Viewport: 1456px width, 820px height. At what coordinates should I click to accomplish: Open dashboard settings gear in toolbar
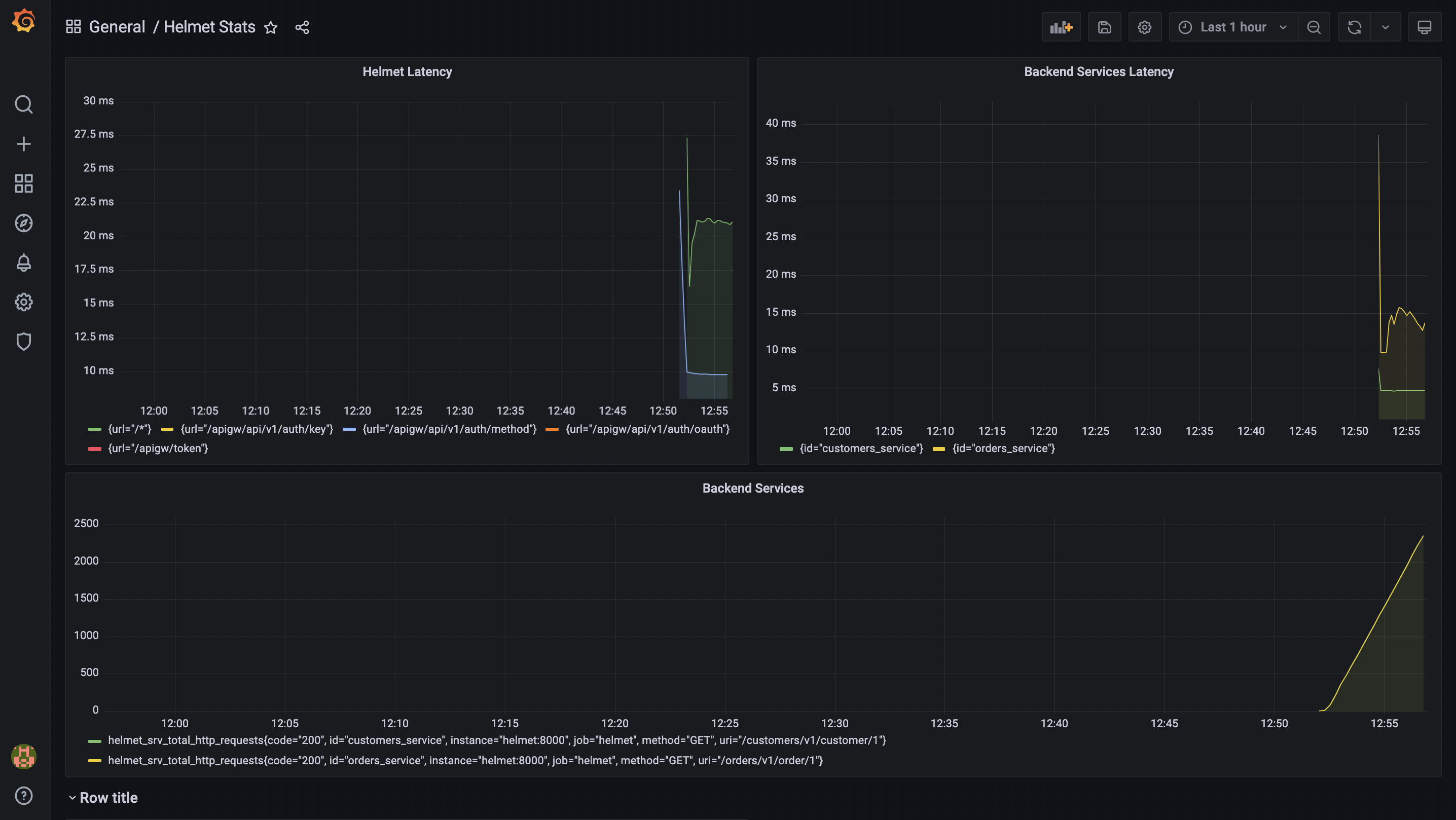(x=1145, y=27)
